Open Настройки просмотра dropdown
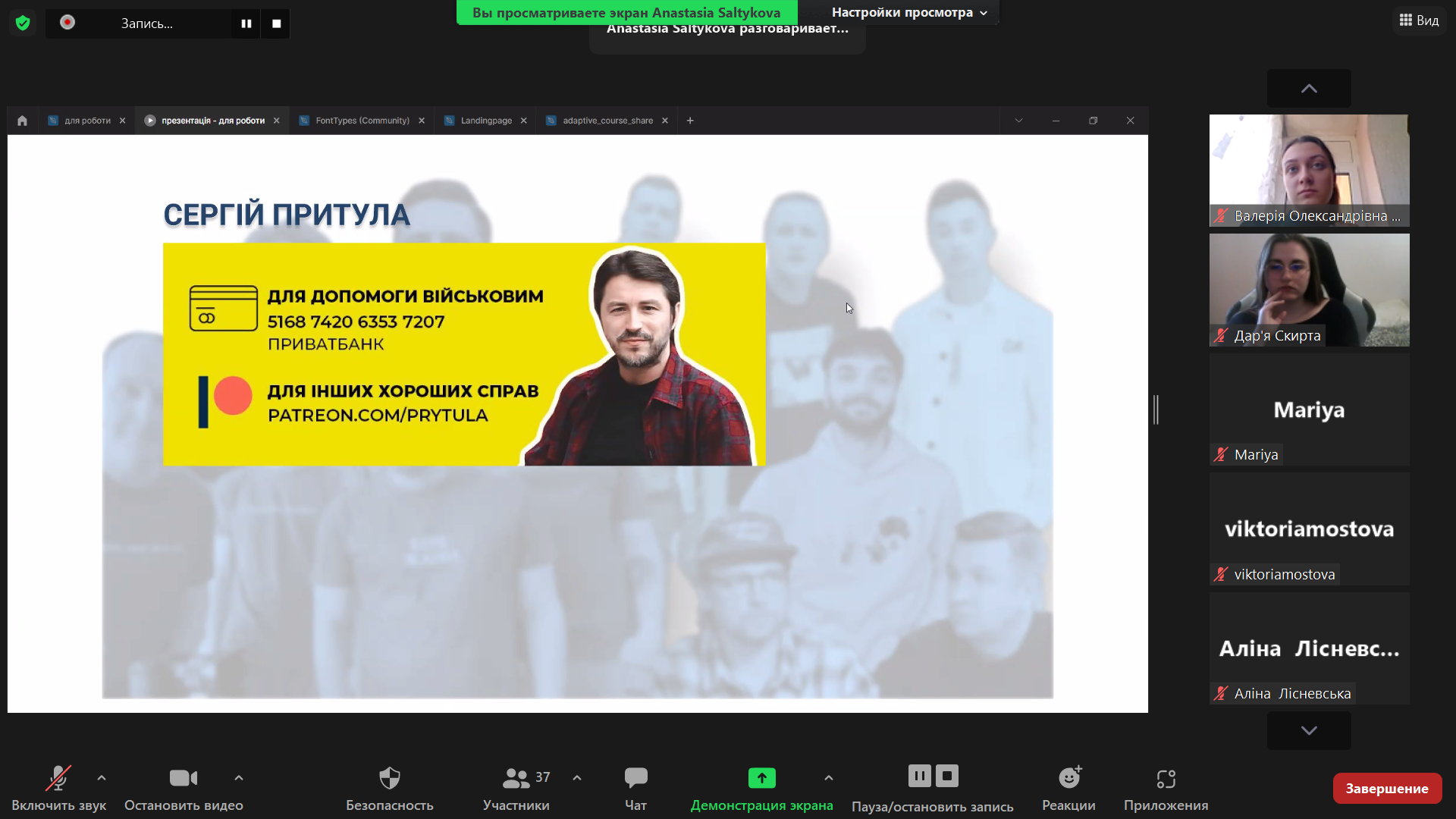The width and height of the screenshot is (1456, 819). tap(908, 12)
